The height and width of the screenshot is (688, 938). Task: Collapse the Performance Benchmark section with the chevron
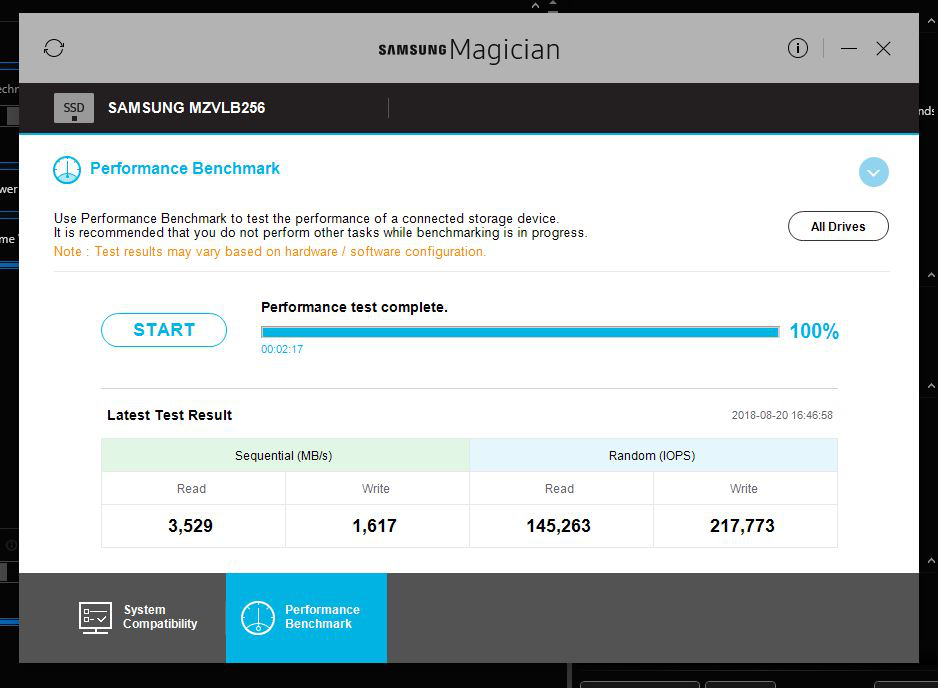(x=873, y=172)
